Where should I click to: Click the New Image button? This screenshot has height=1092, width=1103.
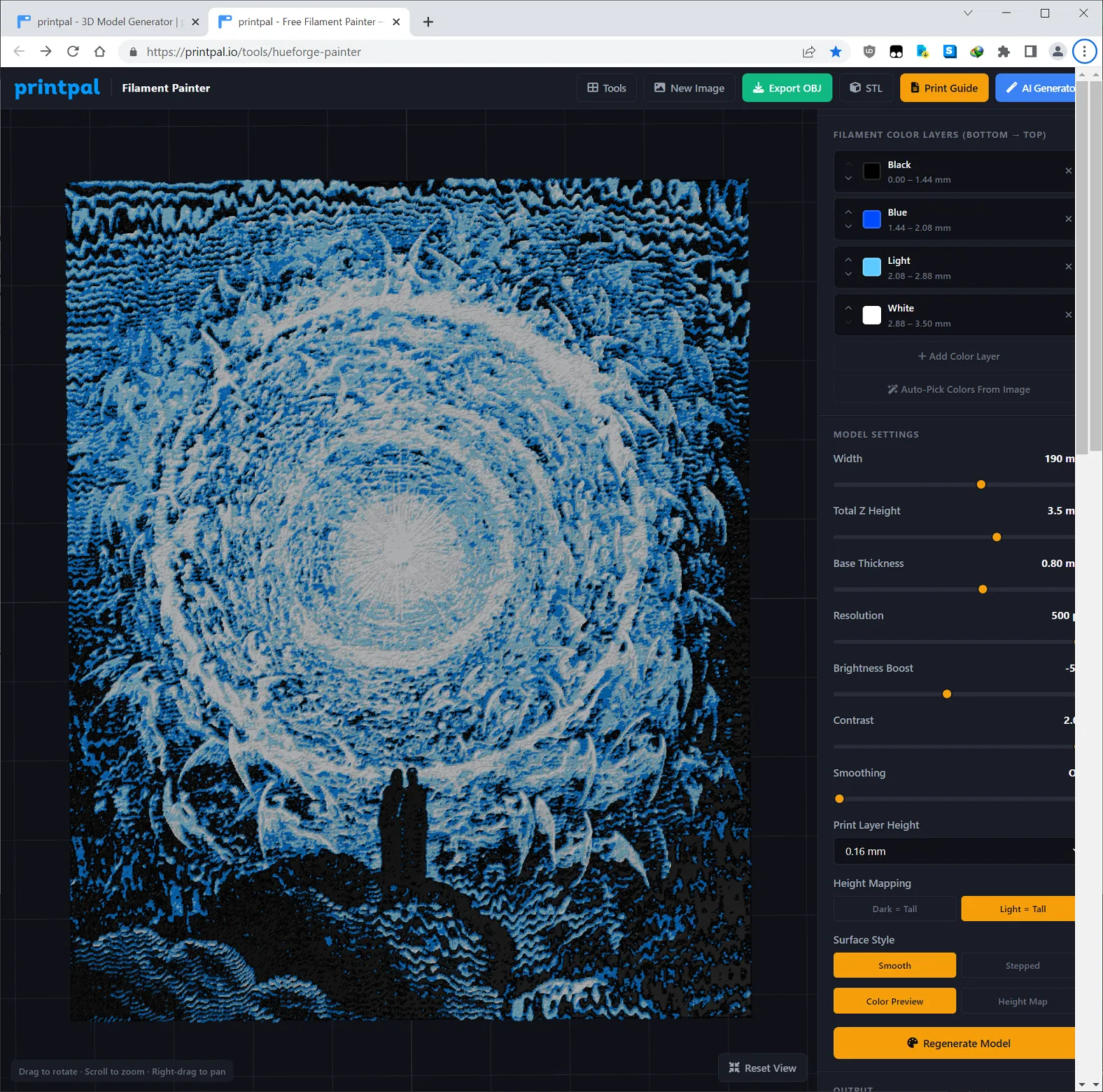[689, 87]
